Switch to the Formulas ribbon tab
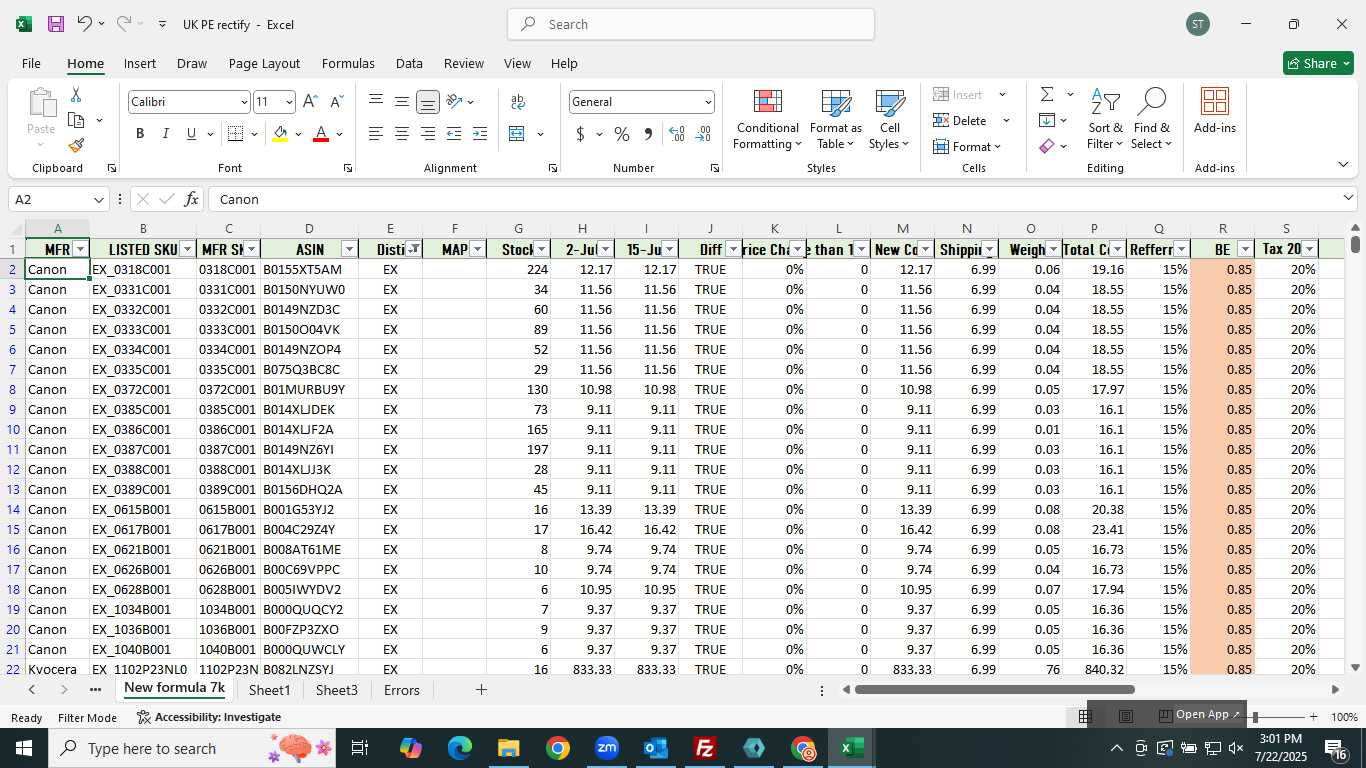 click(x=348, y=63)
